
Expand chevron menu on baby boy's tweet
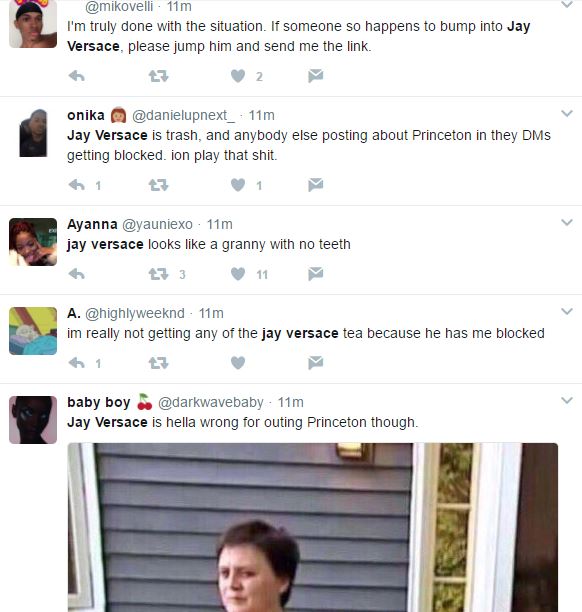click(x=567, y=400)
